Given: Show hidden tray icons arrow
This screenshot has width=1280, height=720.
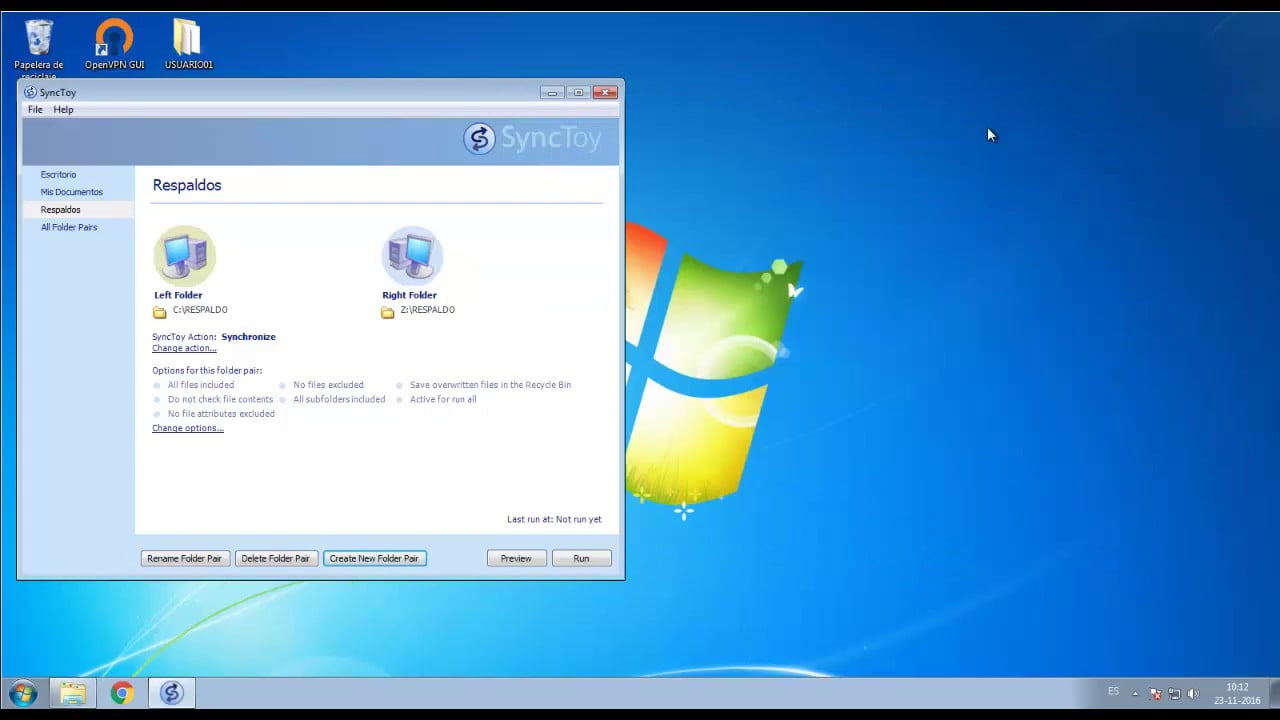Looking at the screenshot, I should click(1135, 693).
